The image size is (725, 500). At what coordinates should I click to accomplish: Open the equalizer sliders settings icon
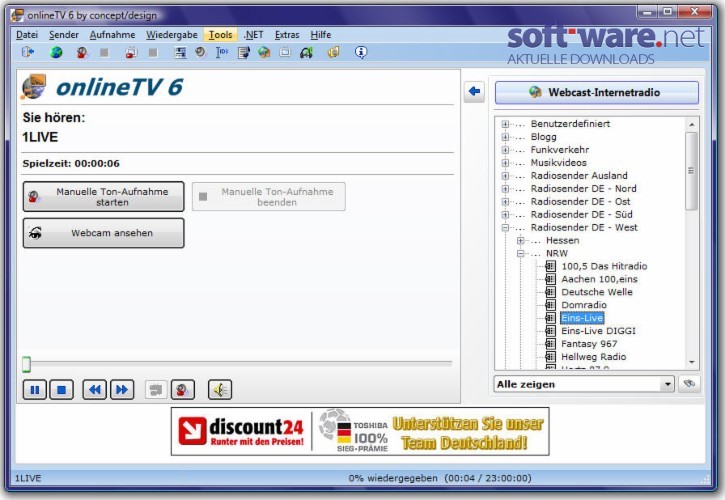point(180,53)
